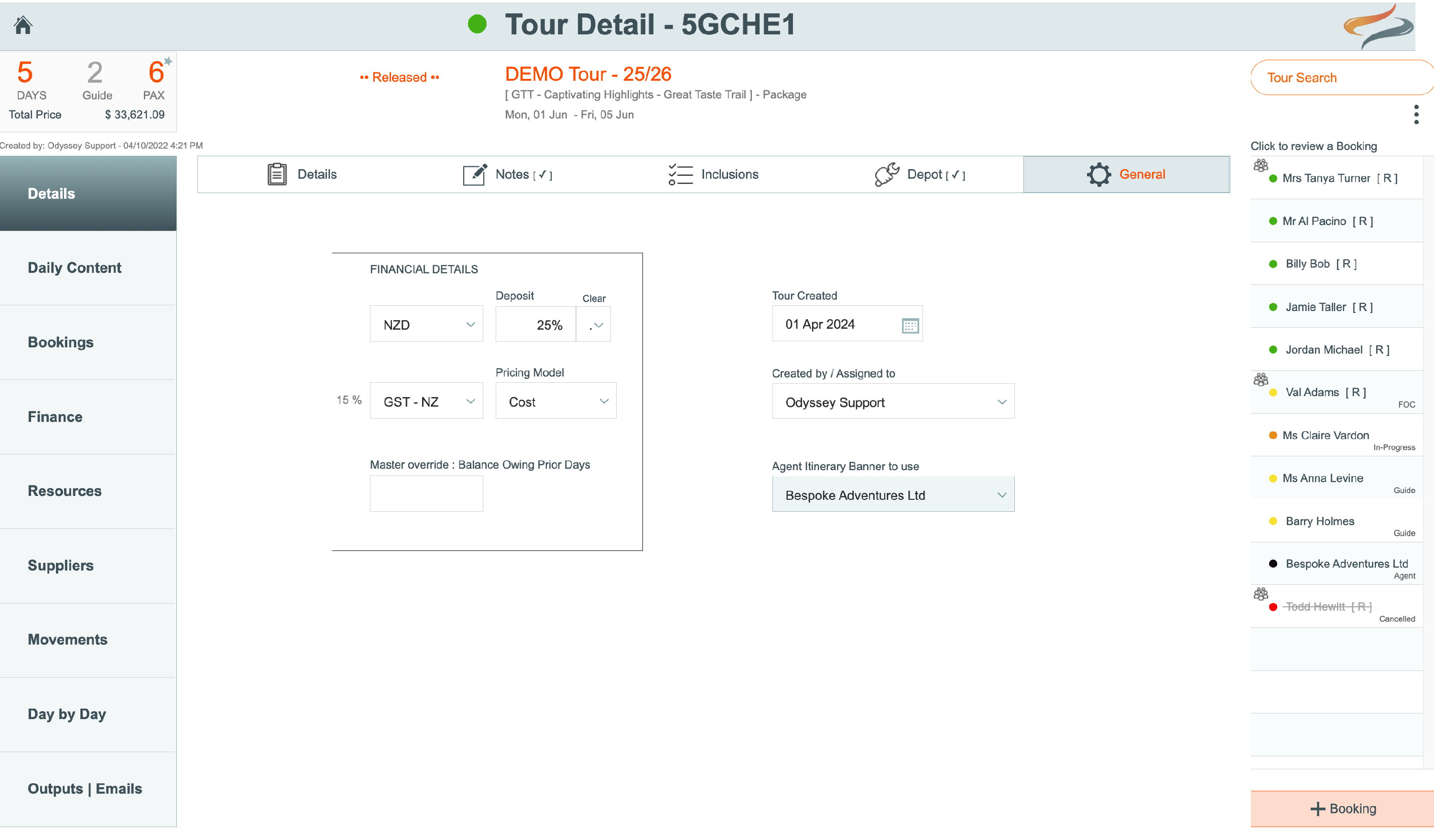Click group icon by Todd Hewitt
1434x840 pixels.
click(x=1260, y=594)
